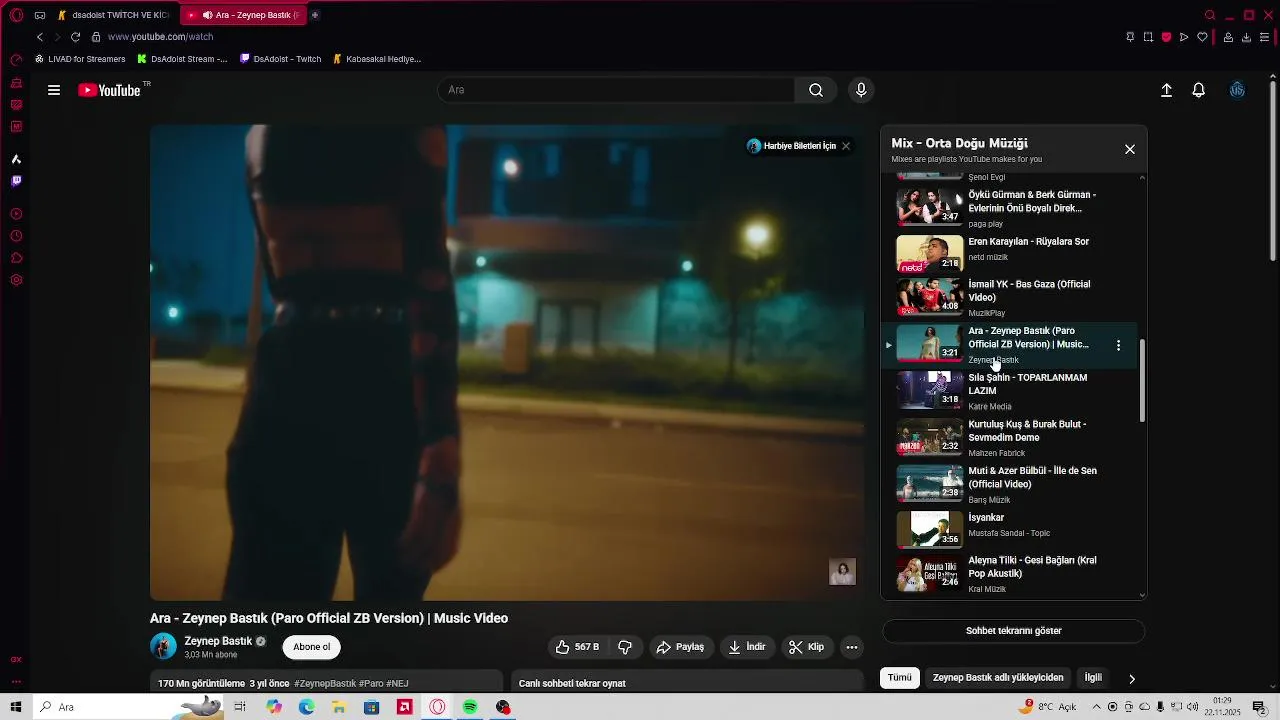The width and height of the screenshot is (1280, 720).
Task: Open the YouTube account avatar menu
Action: pyautogui.click(x=1237, y=90)
